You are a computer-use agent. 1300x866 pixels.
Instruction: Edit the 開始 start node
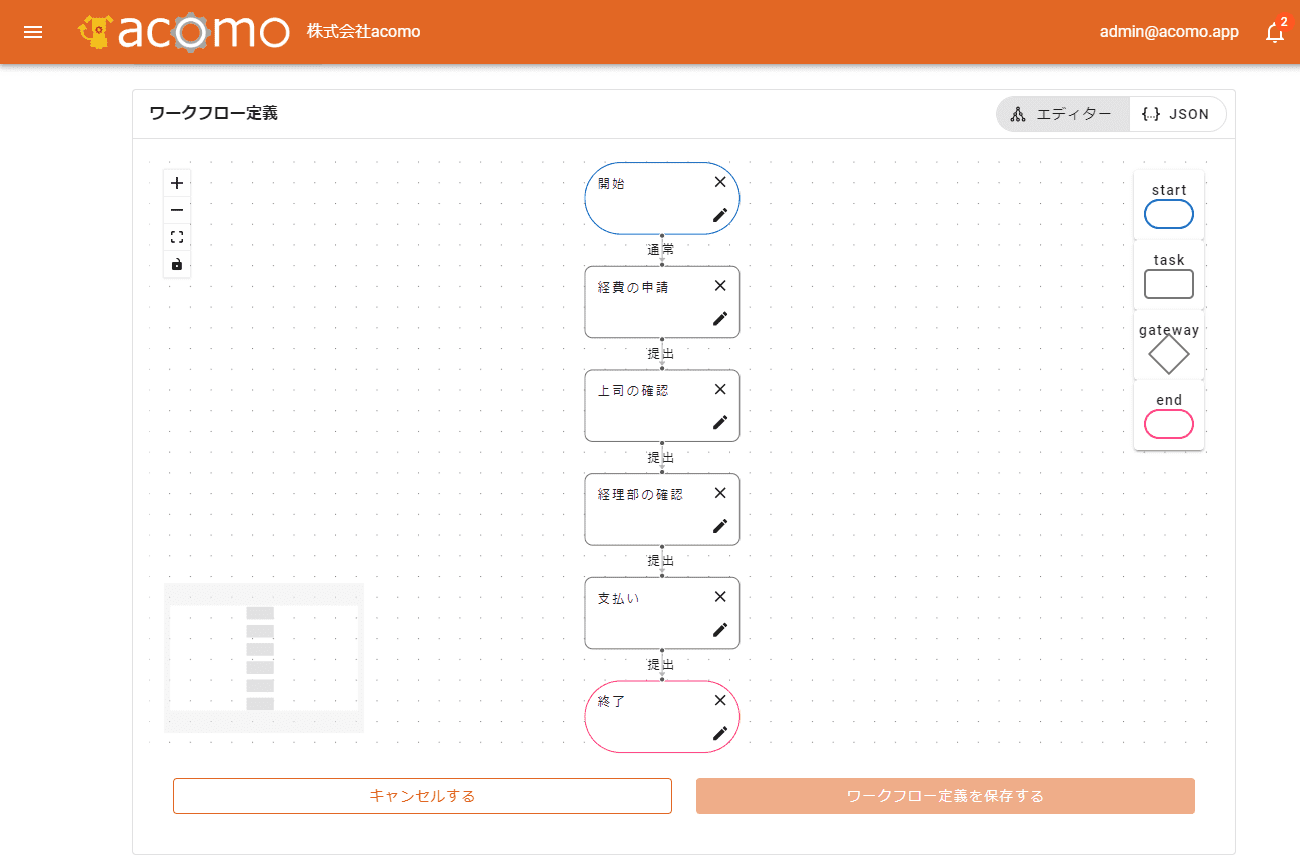719,214
